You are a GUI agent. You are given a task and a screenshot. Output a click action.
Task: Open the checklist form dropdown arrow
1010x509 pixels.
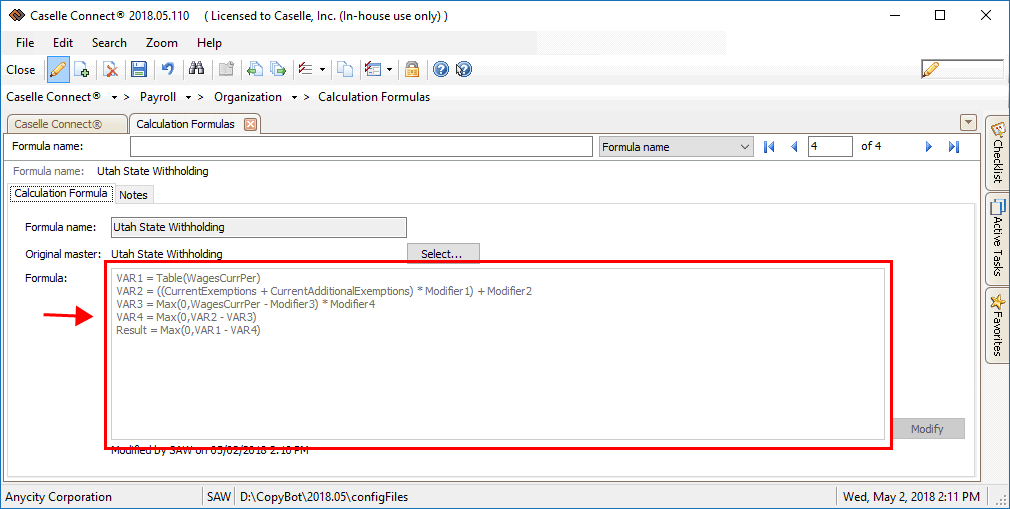coord(389,70)
